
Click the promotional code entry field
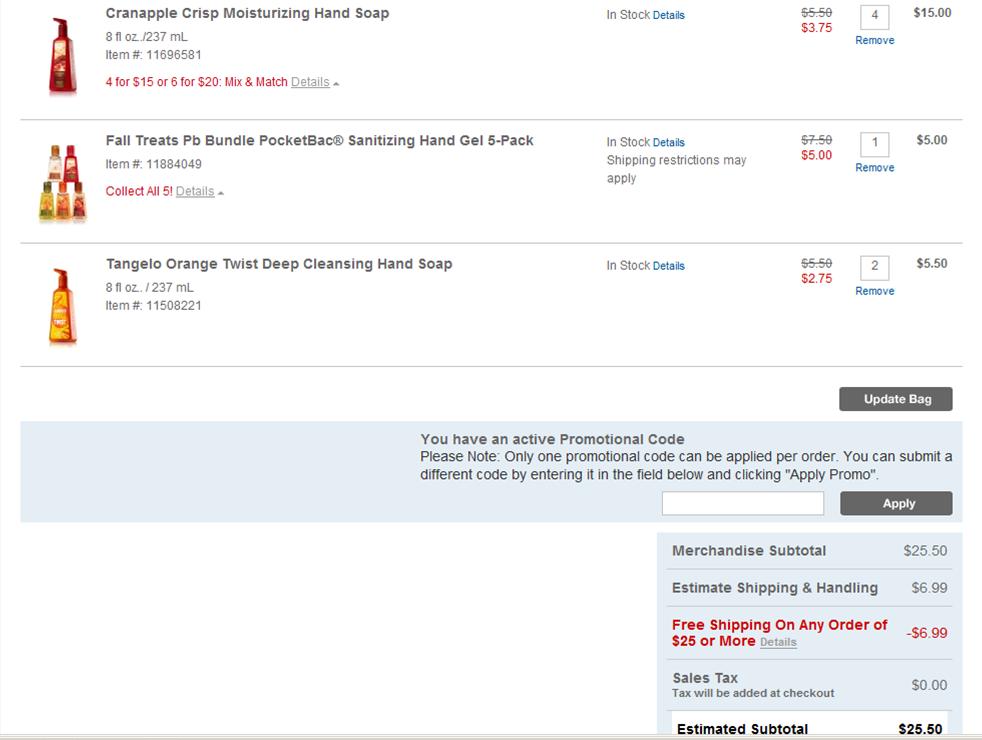pyautogui.click(x=742, y=503)
